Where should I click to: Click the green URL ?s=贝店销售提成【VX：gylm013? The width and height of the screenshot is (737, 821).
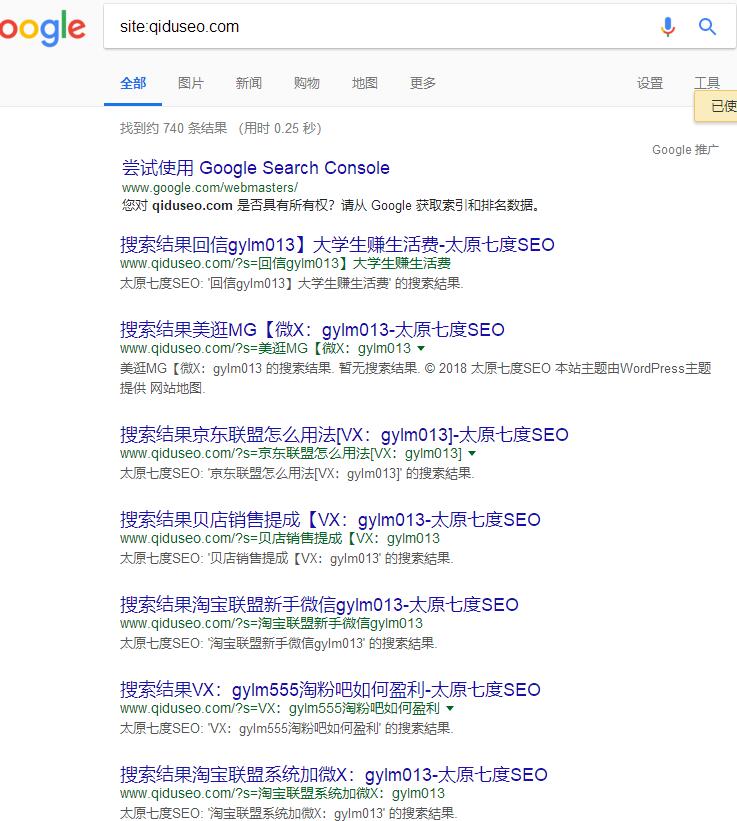point(280,538)
